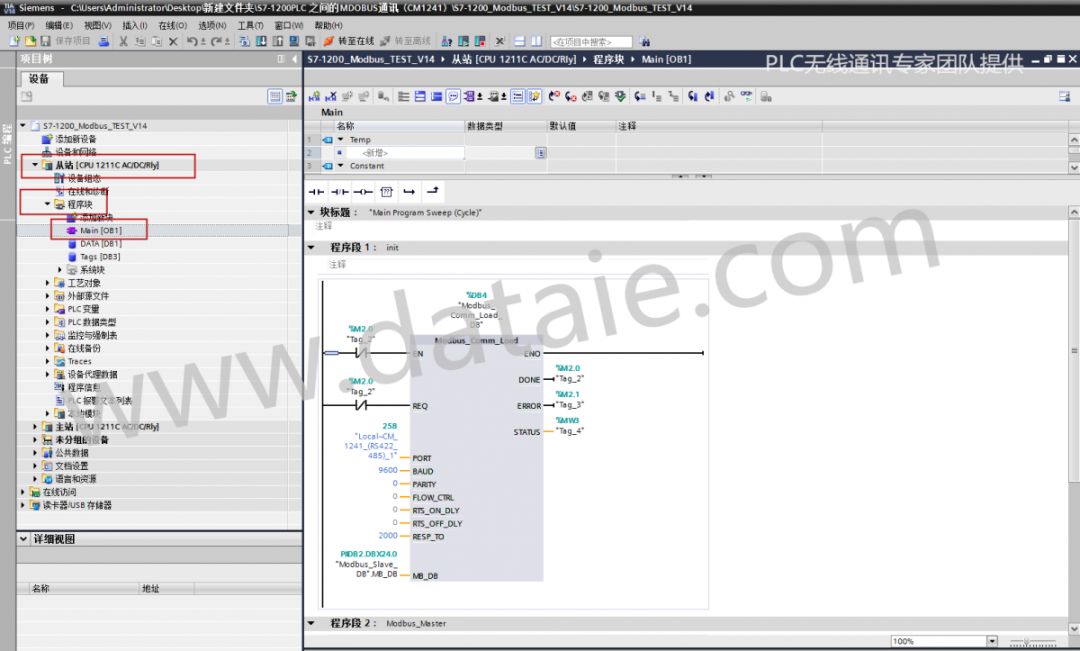Image resolution: width=1080 pixels, height=651 pixels.
Task: Click the split editor horizontally icon
Action: point(520,41)
